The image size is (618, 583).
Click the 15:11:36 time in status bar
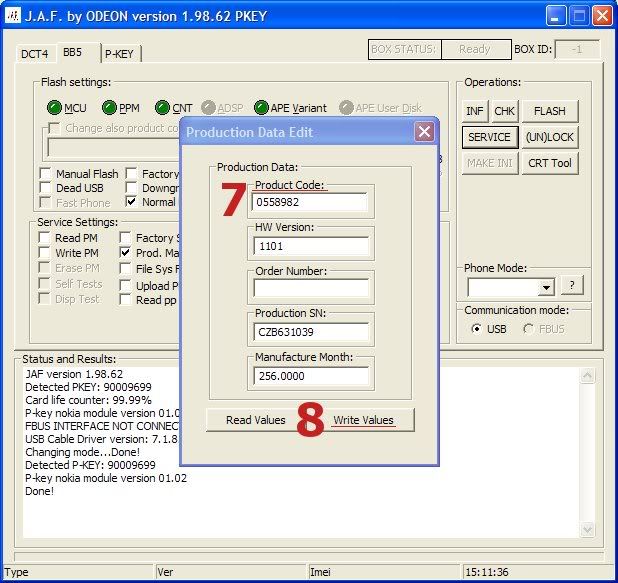coord(487,572)
